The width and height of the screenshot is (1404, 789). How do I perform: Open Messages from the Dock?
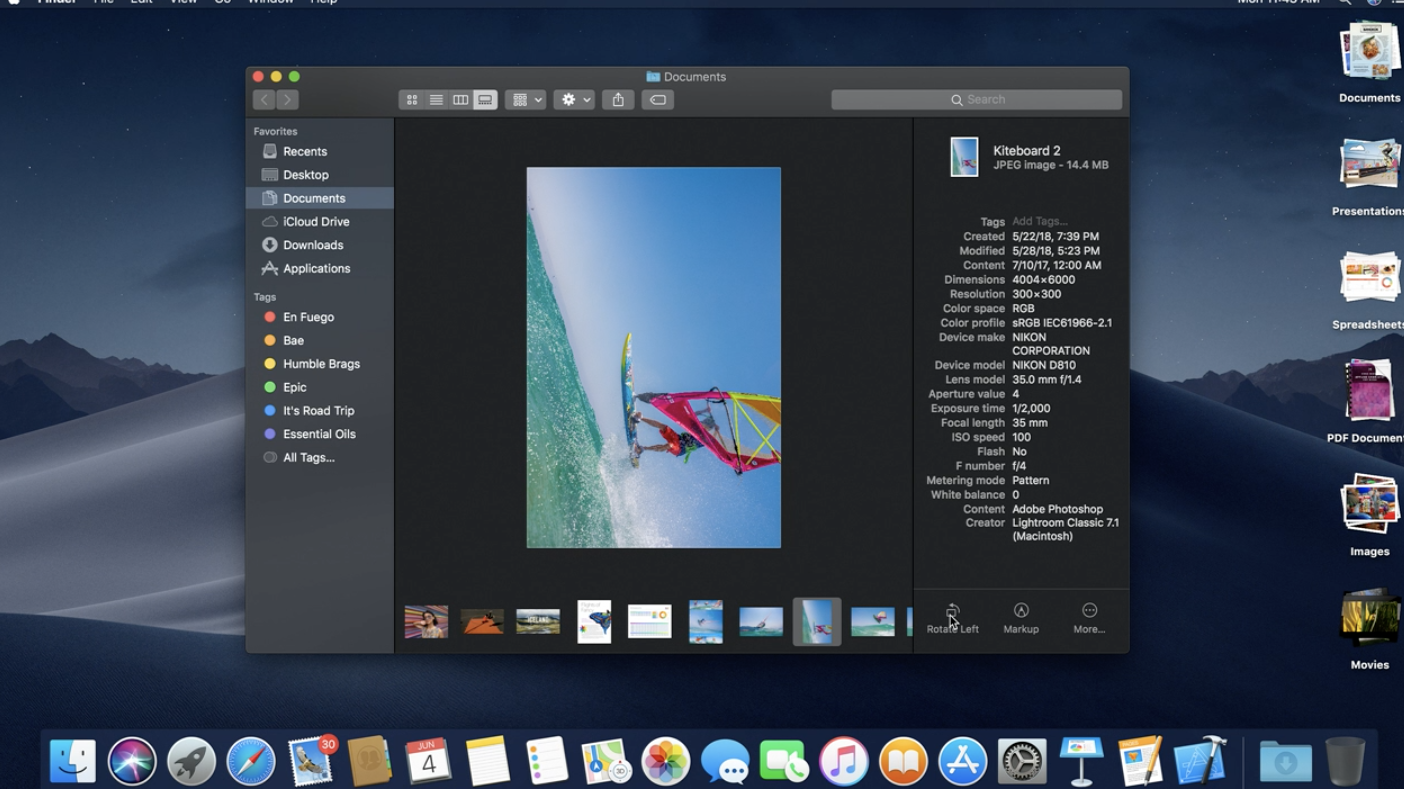(725, 762)
